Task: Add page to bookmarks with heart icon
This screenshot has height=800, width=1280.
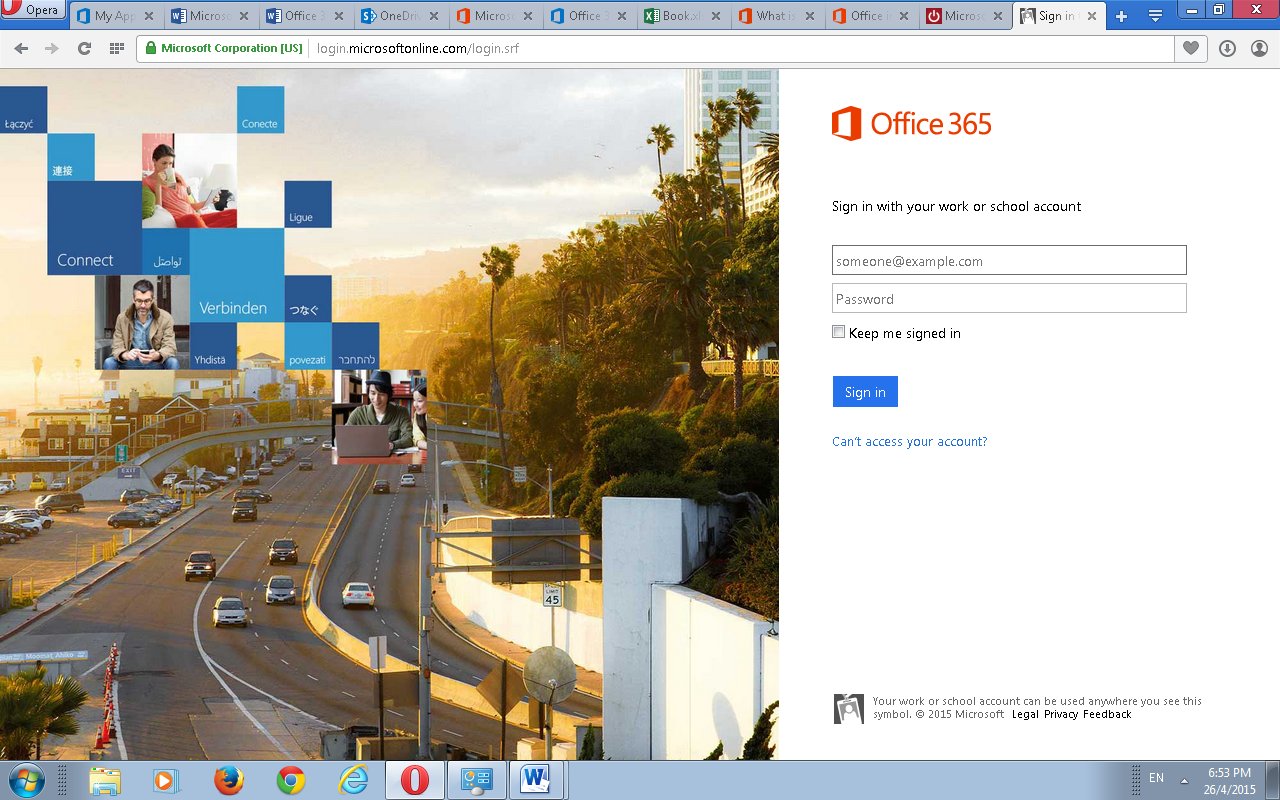Action: [x=1191, y=49]
